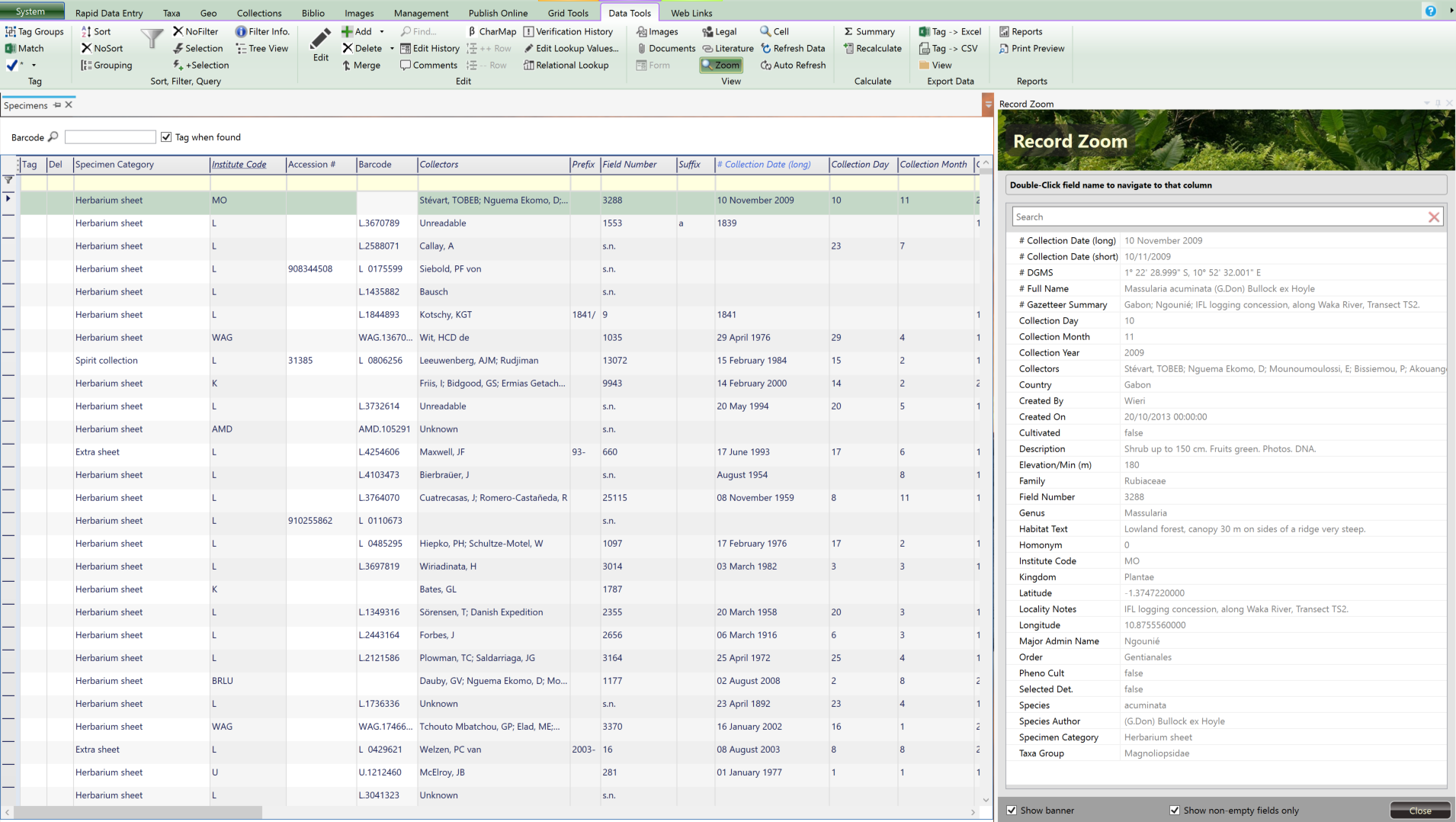The width and height of the screenshot is (1456, 822).
Task: Click the large filter funnel icon
Action: coord(152,38)
